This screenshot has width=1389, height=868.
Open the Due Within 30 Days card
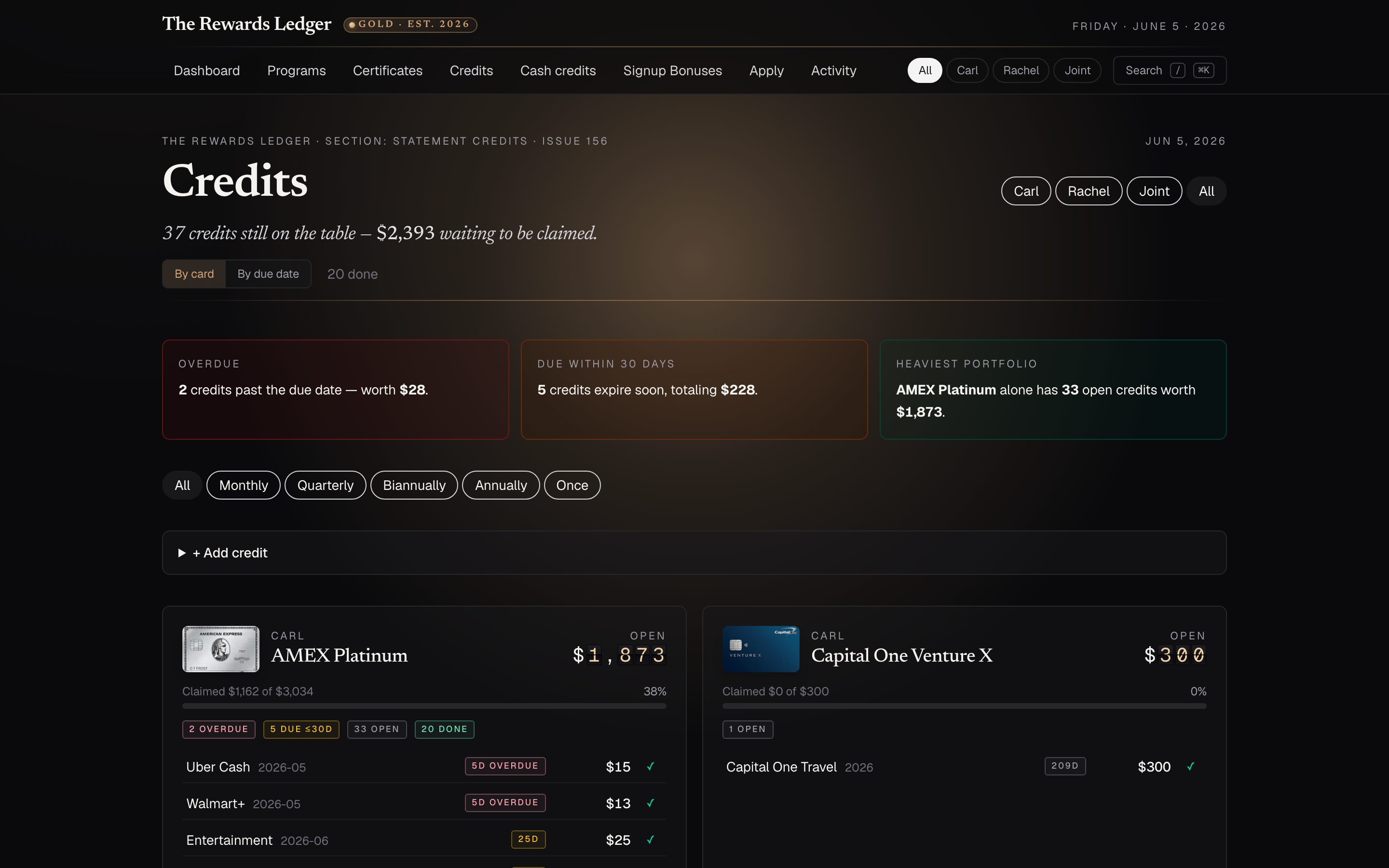[x=694, y=389]
